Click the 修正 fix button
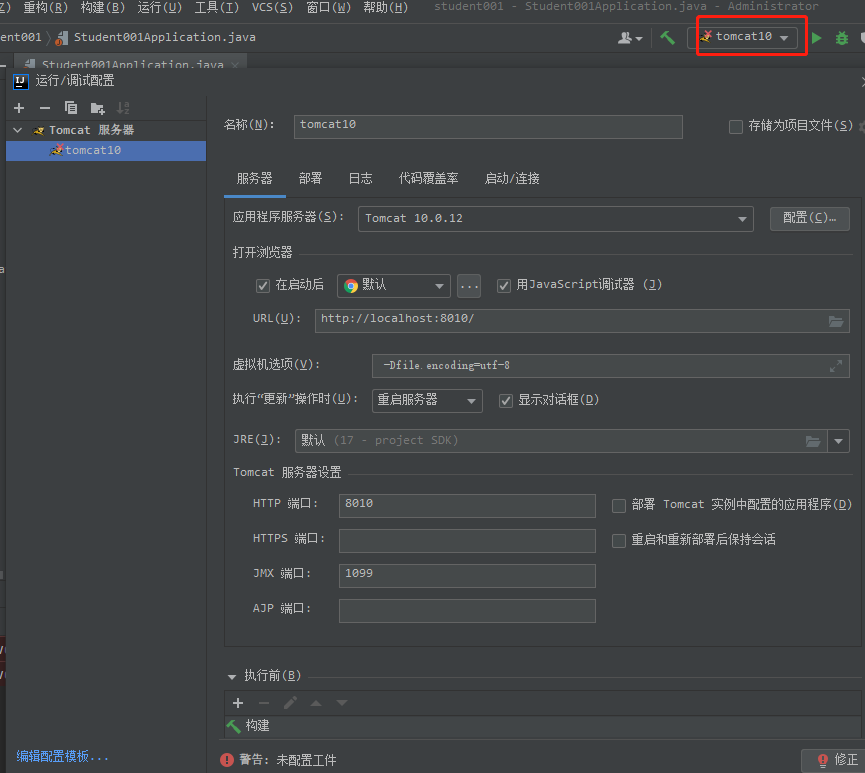This screenshot has height=773, width=865. (x=836, y=760)
